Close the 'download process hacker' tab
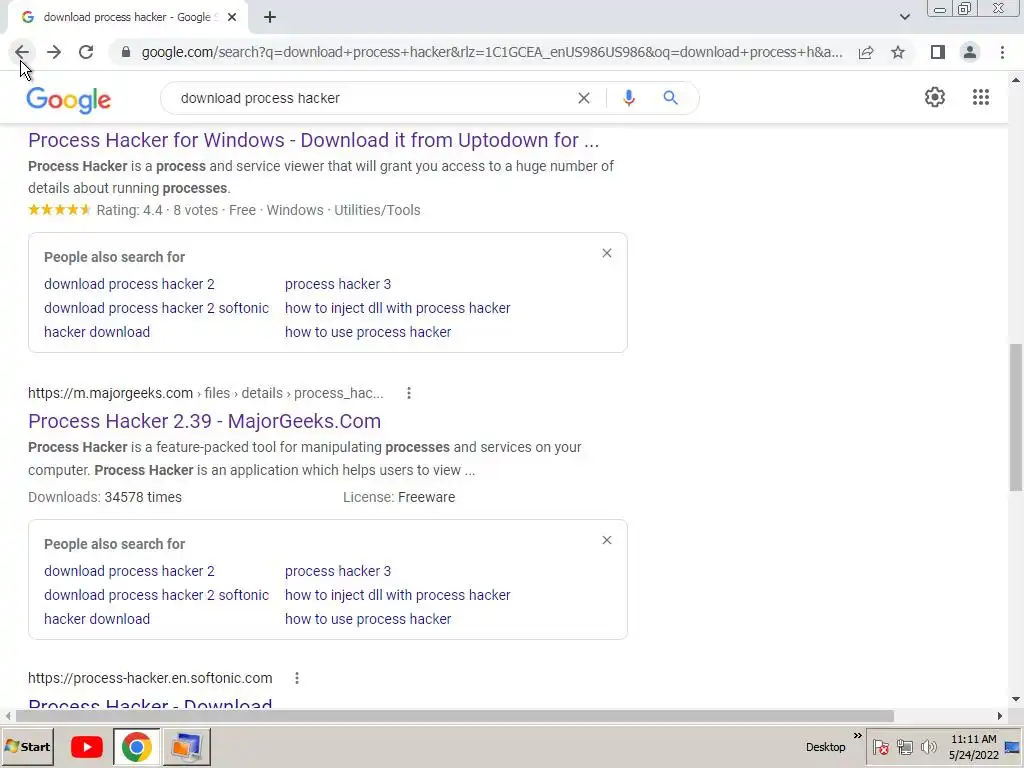 tap(232, 17)
